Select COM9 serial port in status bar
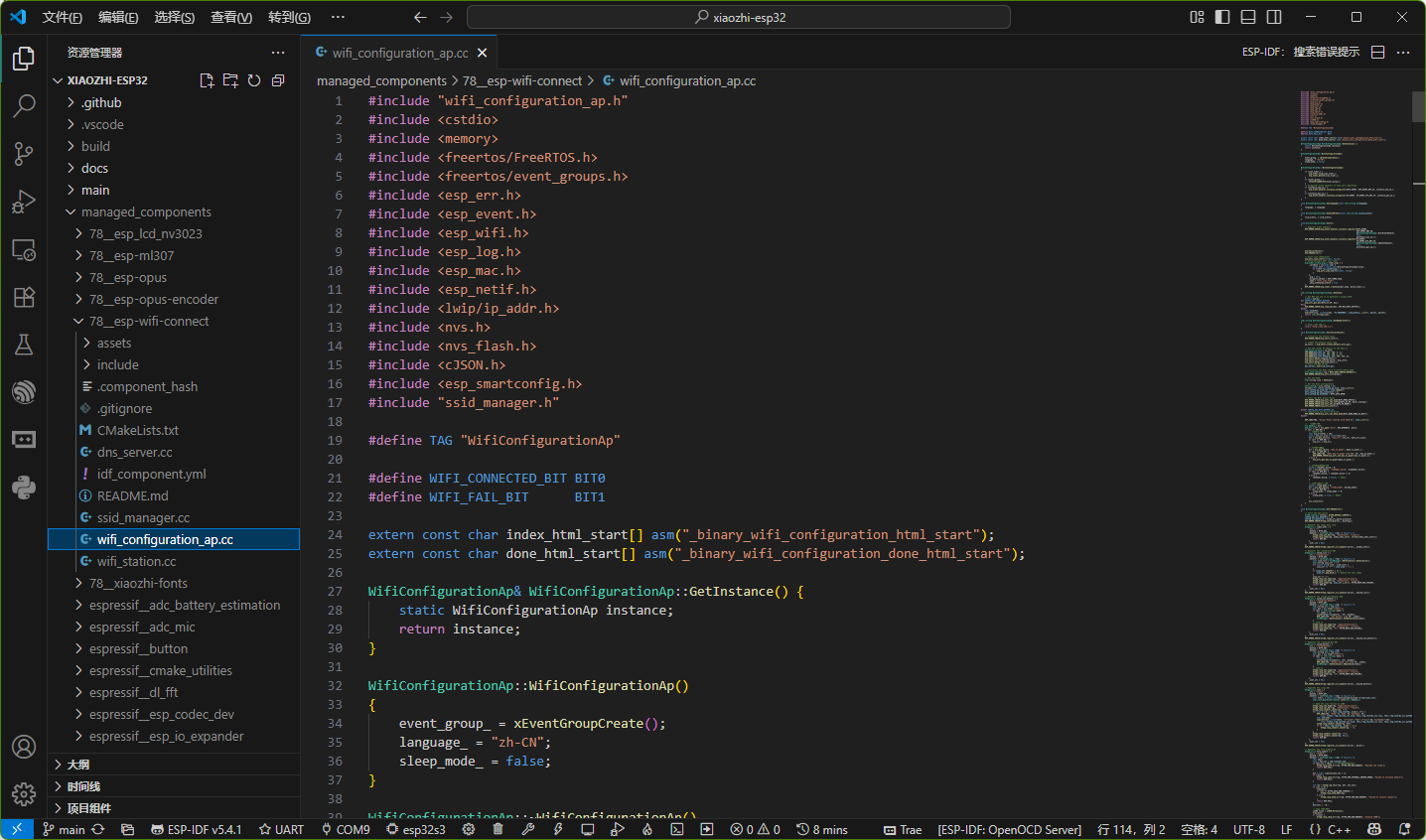 pyautogui.click(x=346, y=829)
